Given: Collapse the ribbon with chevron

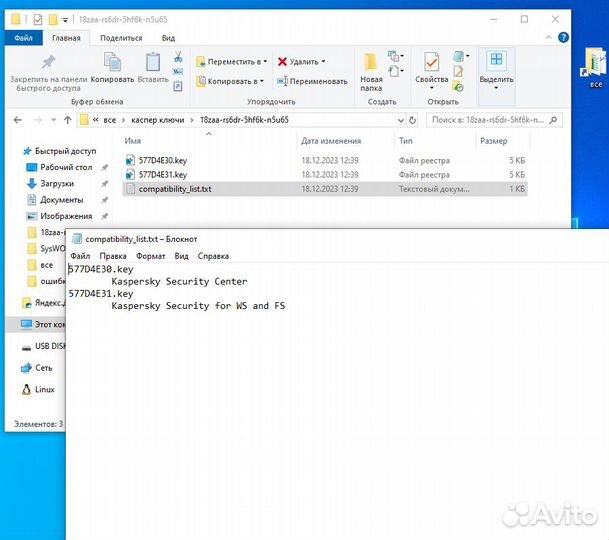Looking at the screenshot, I should (548, 37).
